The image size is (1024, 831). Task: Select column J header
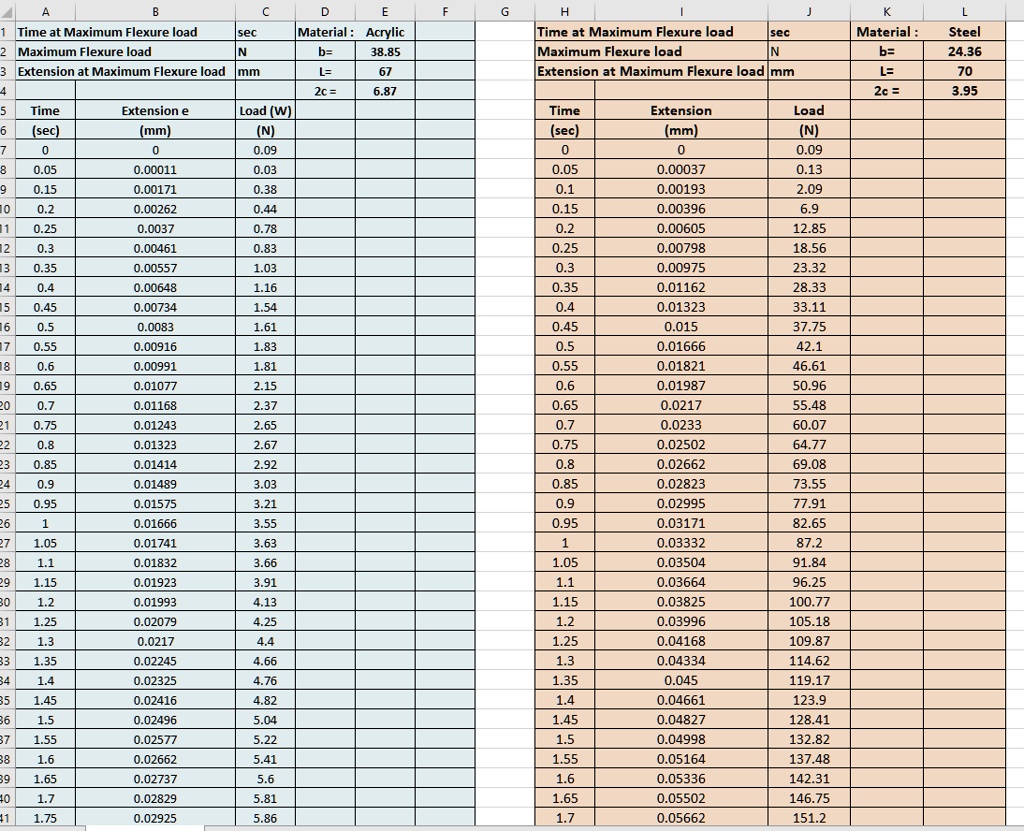click(x=808, y=11)
